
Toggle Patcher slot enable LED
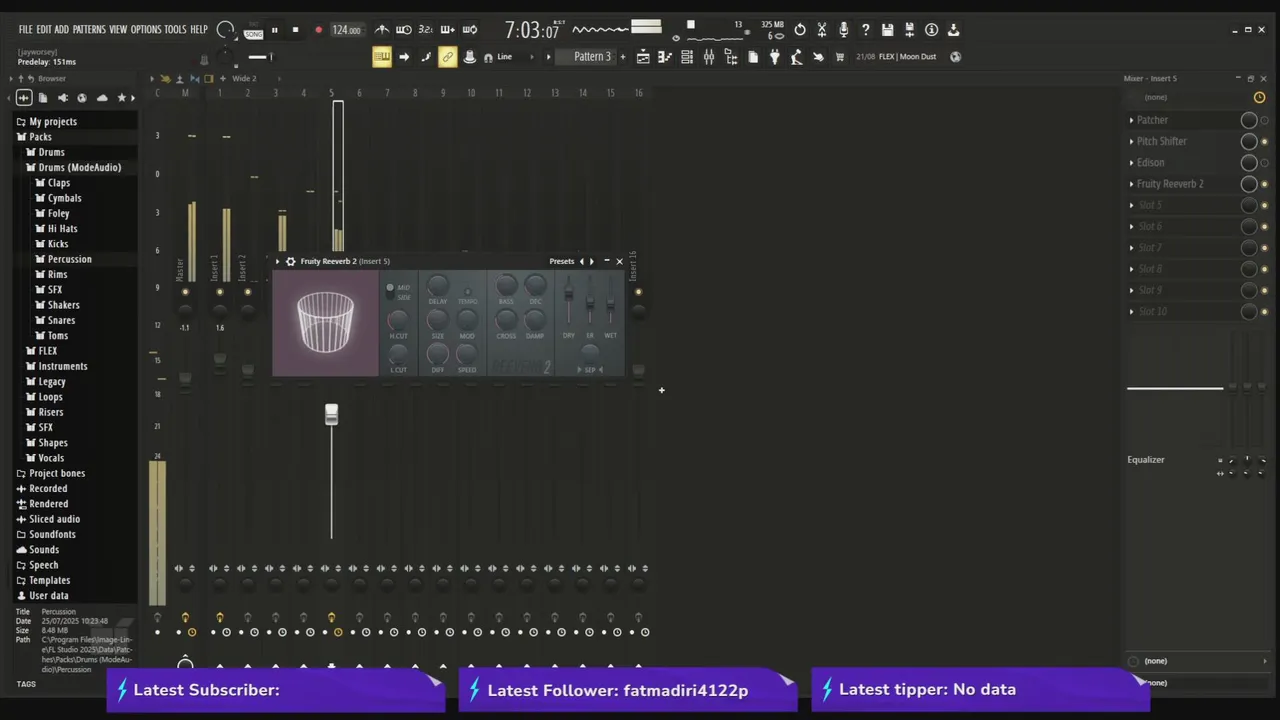[x=1264, y=120]
